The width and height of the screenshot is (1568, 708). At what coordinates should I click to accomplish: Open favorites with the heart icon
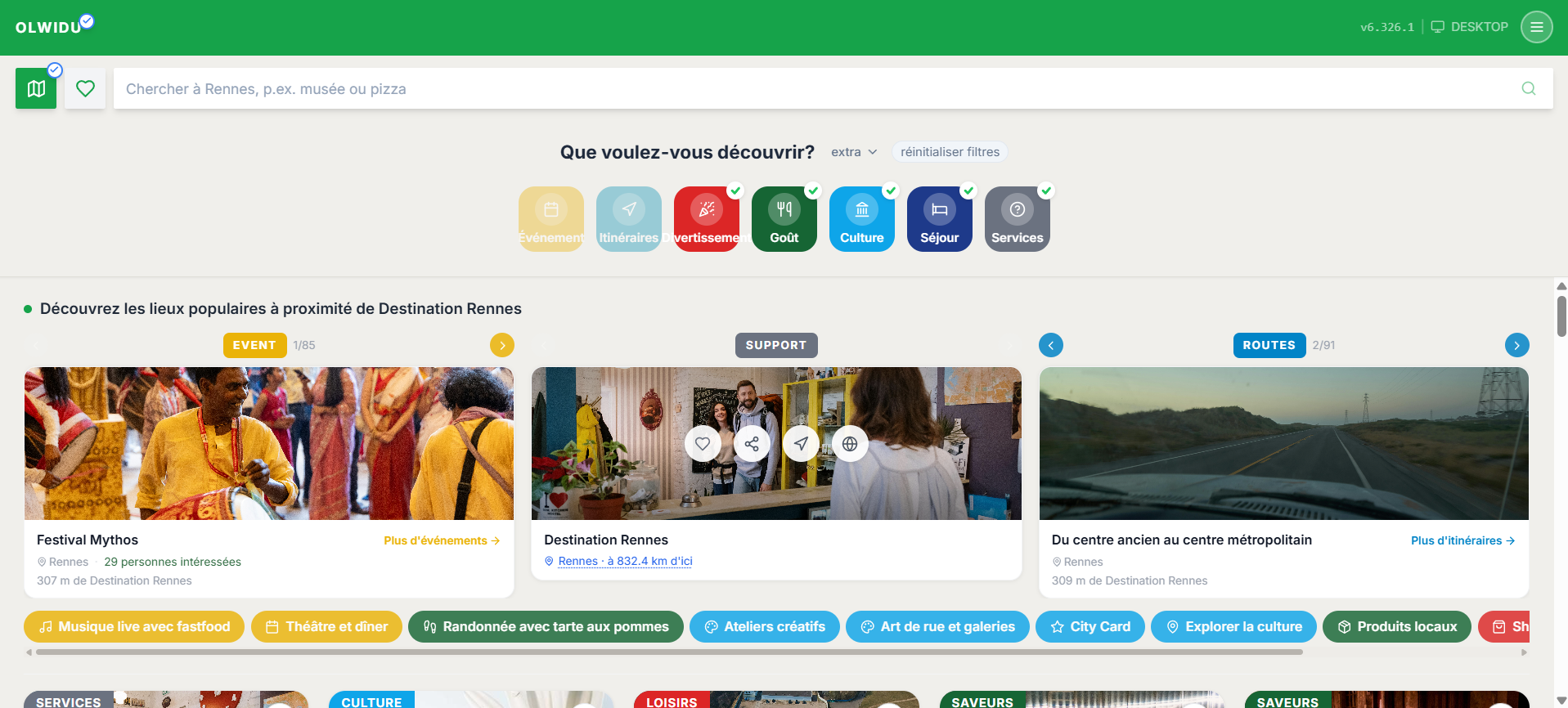pyautogui.click(x=85, y=88)
